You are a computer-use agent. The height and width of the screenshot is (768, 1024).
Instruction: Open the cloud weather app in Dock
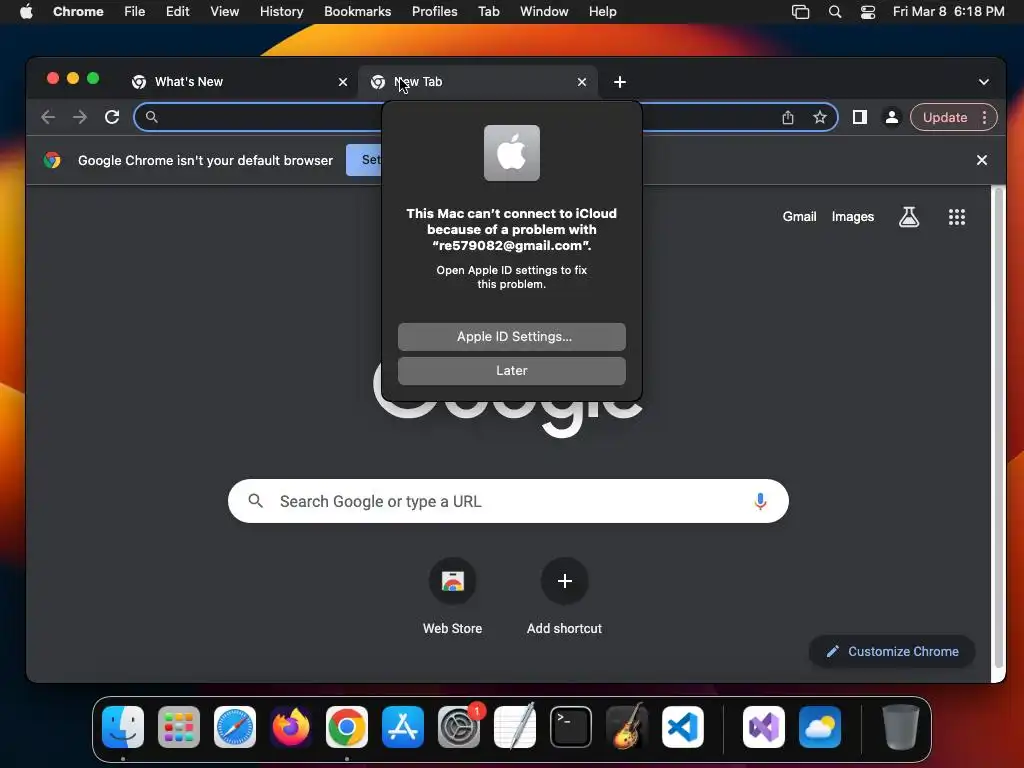[820, 727]
